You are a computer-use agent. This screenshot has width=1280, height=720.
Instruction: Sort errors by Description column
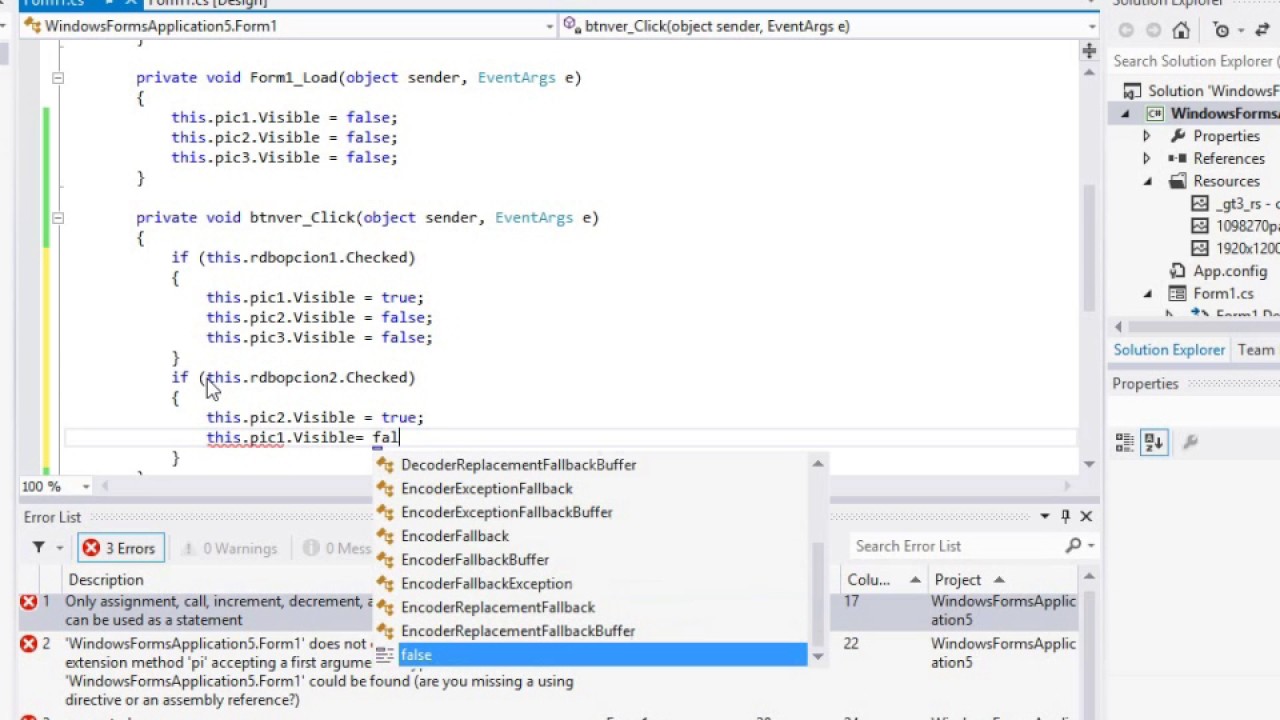click(106, 580)
